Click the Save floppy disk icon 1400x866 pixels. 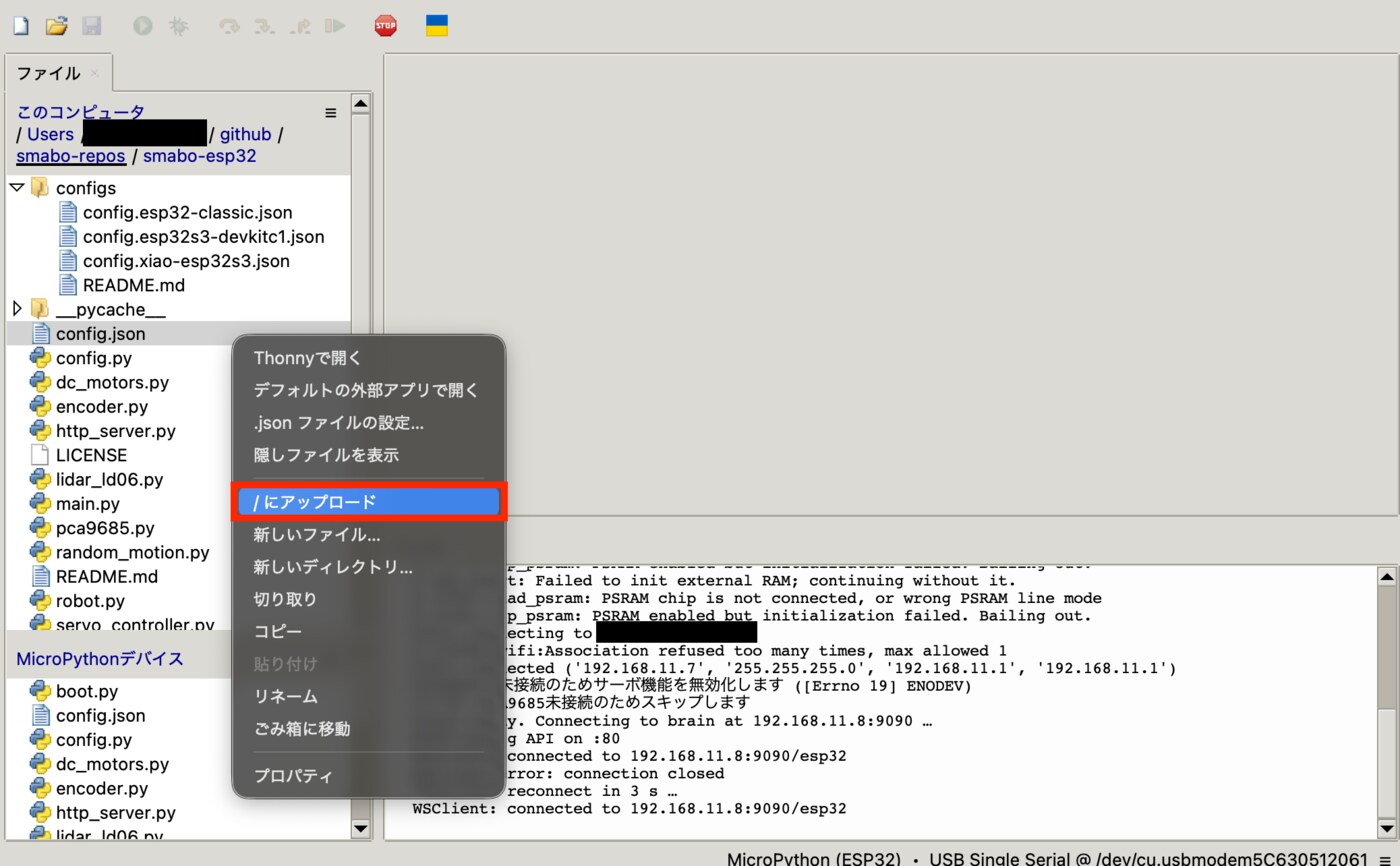91,26
